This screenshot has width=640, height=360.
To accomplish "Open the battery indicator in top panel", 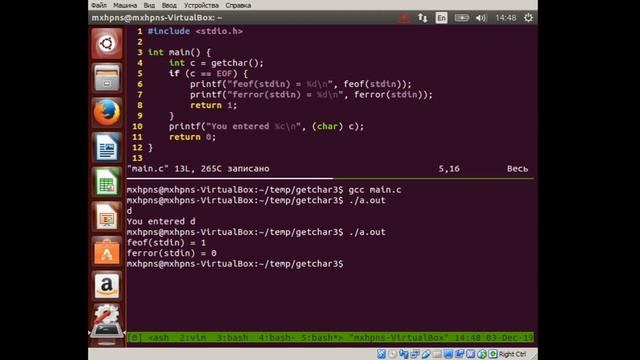I will (x=462, y=18).
